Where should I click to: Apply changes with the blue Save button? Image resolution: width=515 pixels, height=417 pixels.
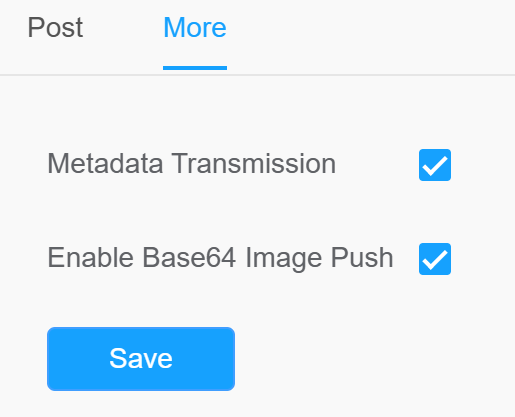(141, 359)
